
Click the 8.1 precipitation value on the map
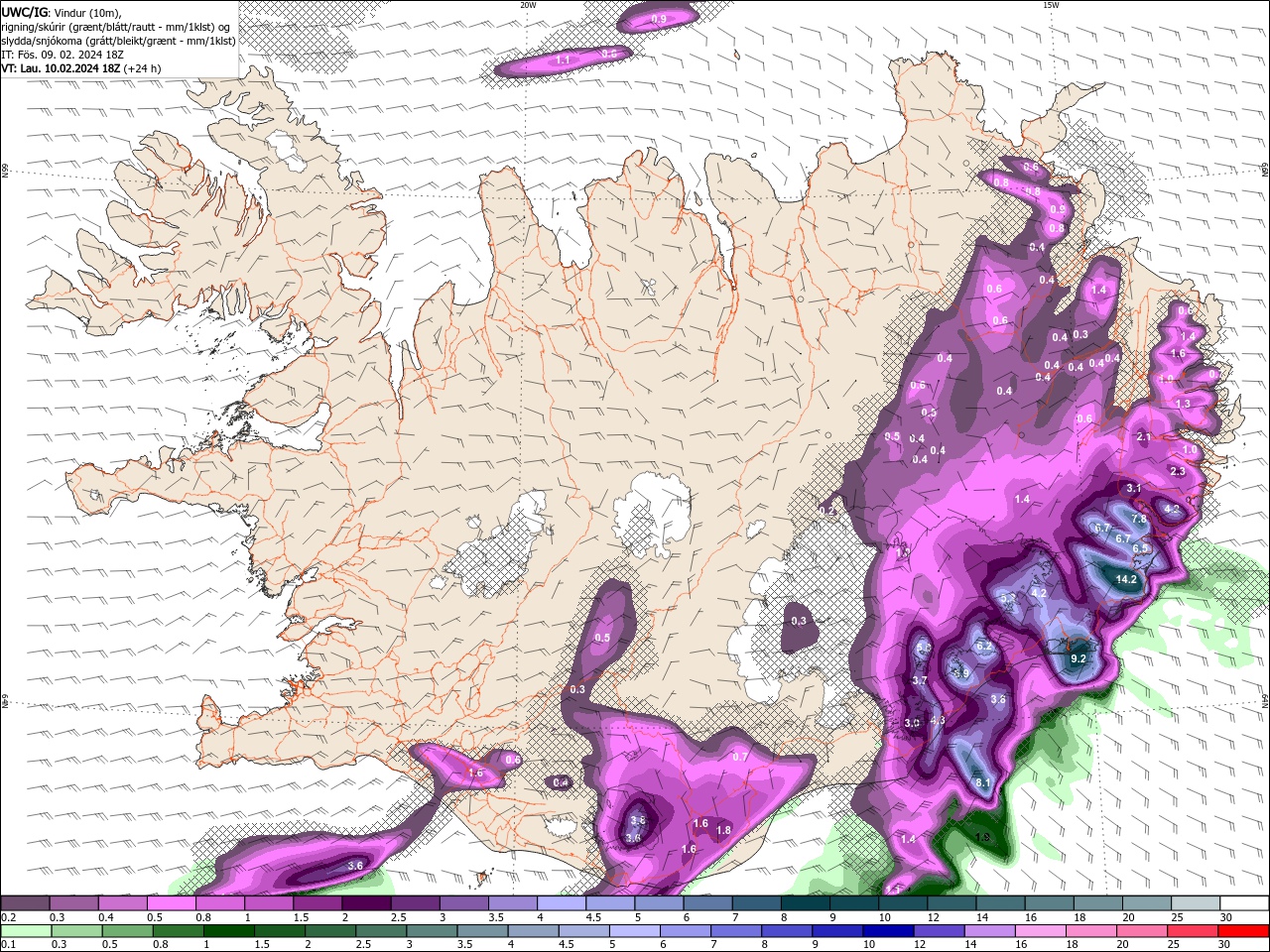[983, 783]
